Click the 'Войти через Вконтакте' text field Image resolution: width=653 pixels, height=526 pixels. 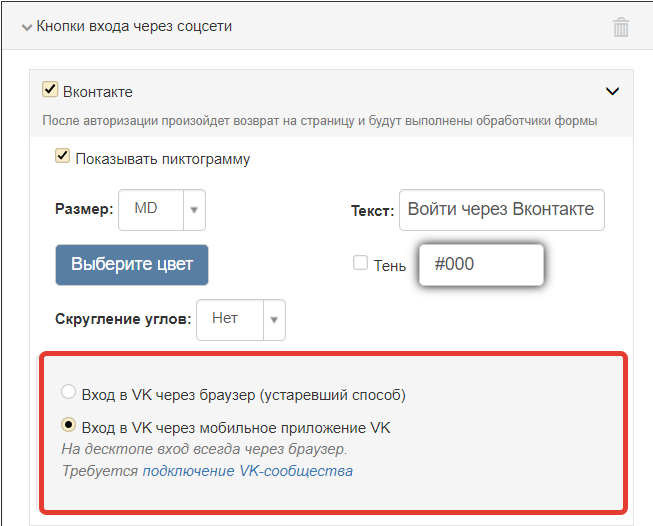(x=502, y=210)
